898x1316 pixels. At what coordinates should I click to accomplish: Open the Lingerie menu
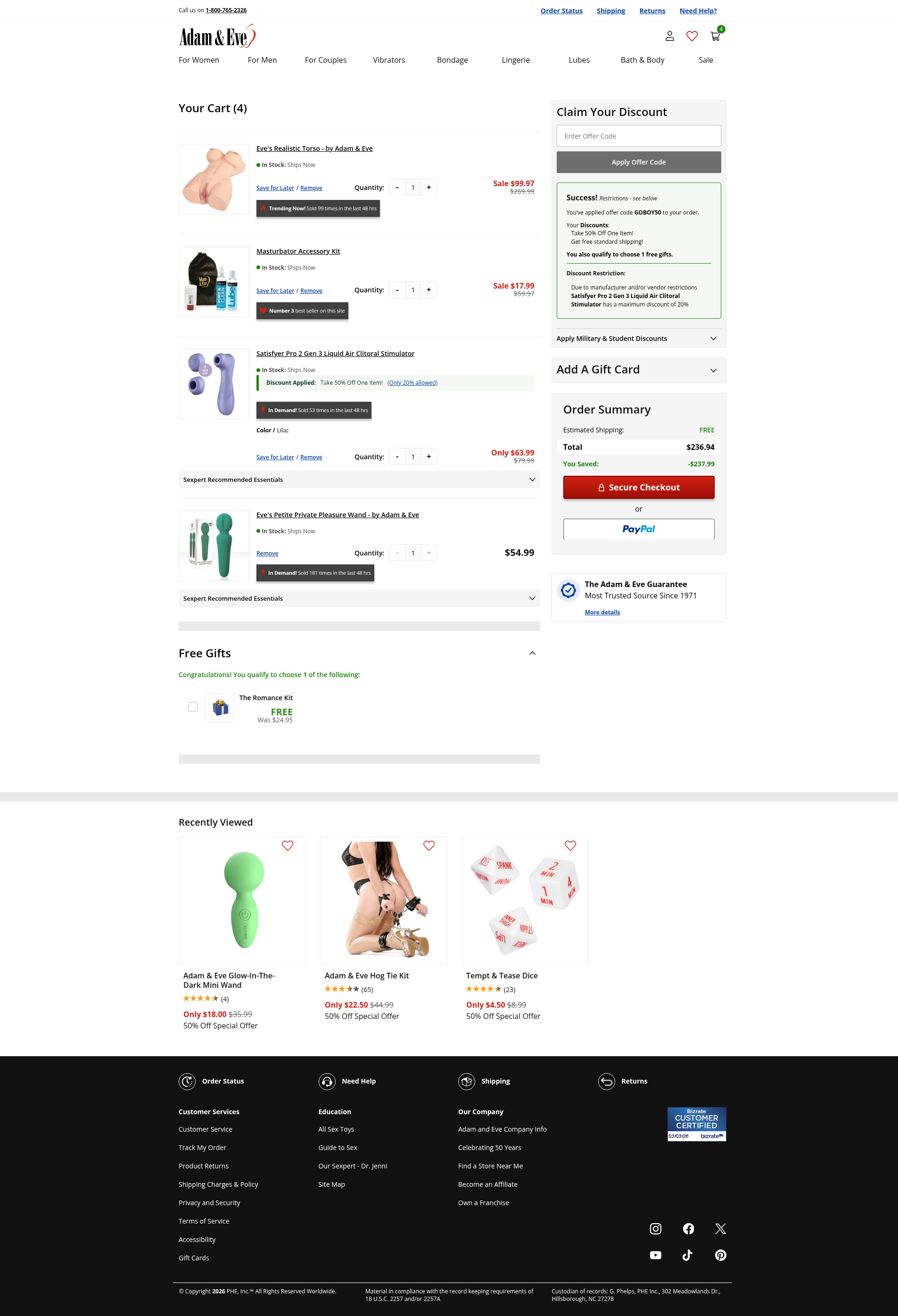tap(516, 60)
